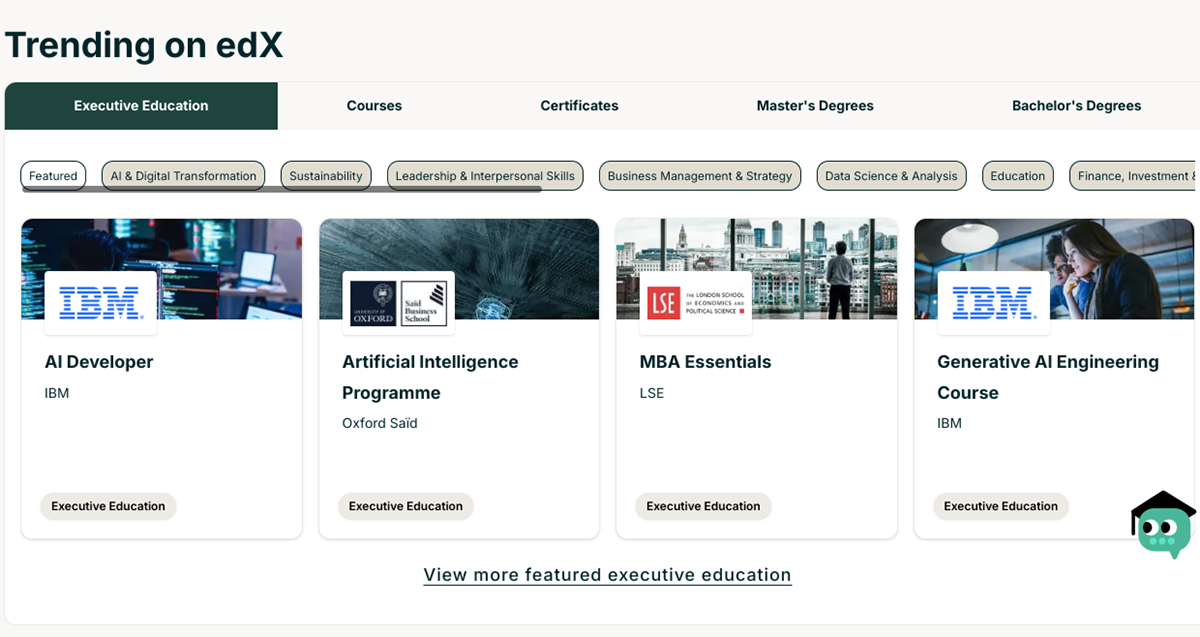Click the Oxford Saïd Business School logo
Viewport: 1200px width, 637px height.
coord(398,302)
